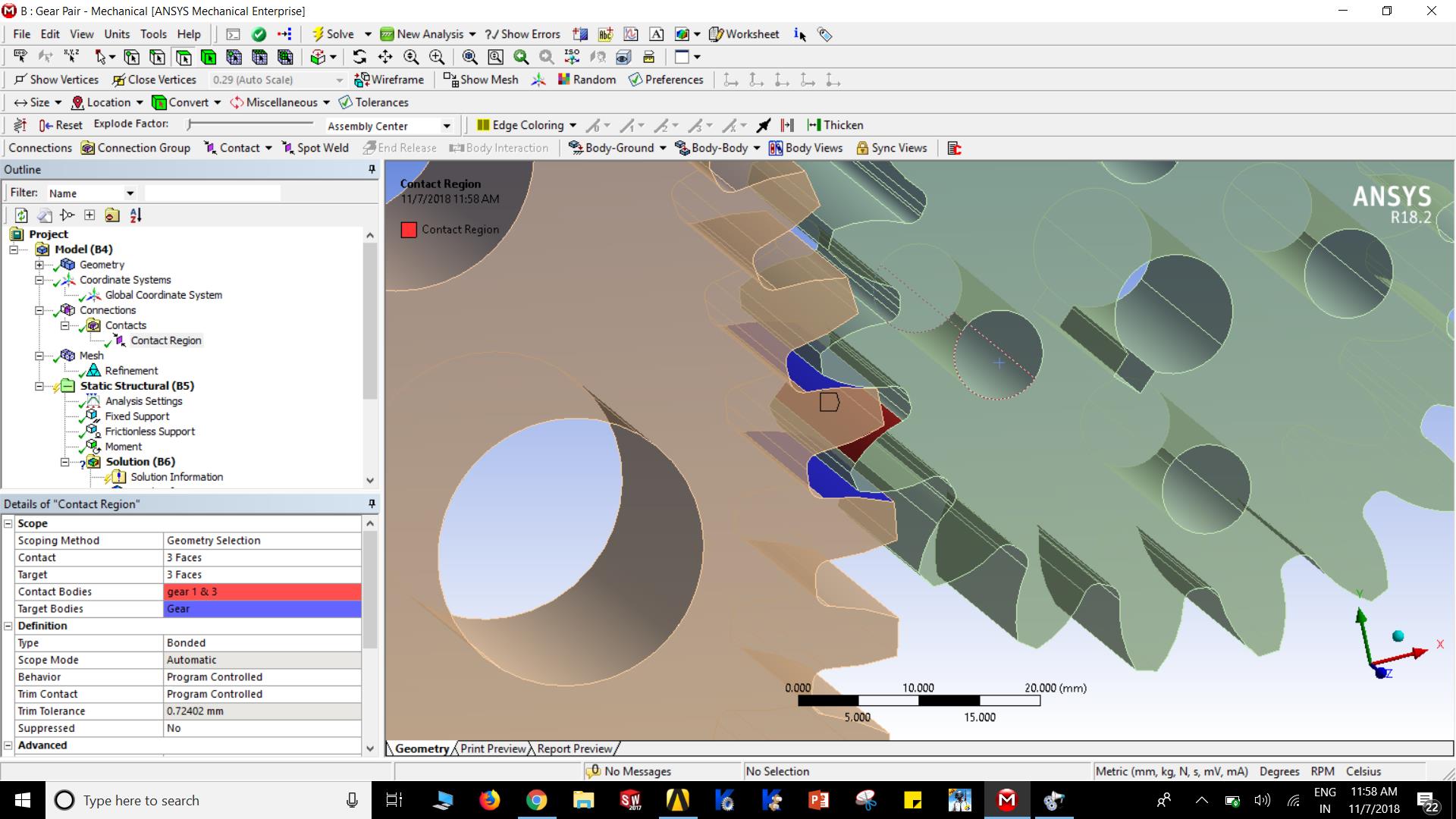This screenshot has height=819, width=1456.
Task: Open the Assembly Center dropdown
Action: coord(447,126)
